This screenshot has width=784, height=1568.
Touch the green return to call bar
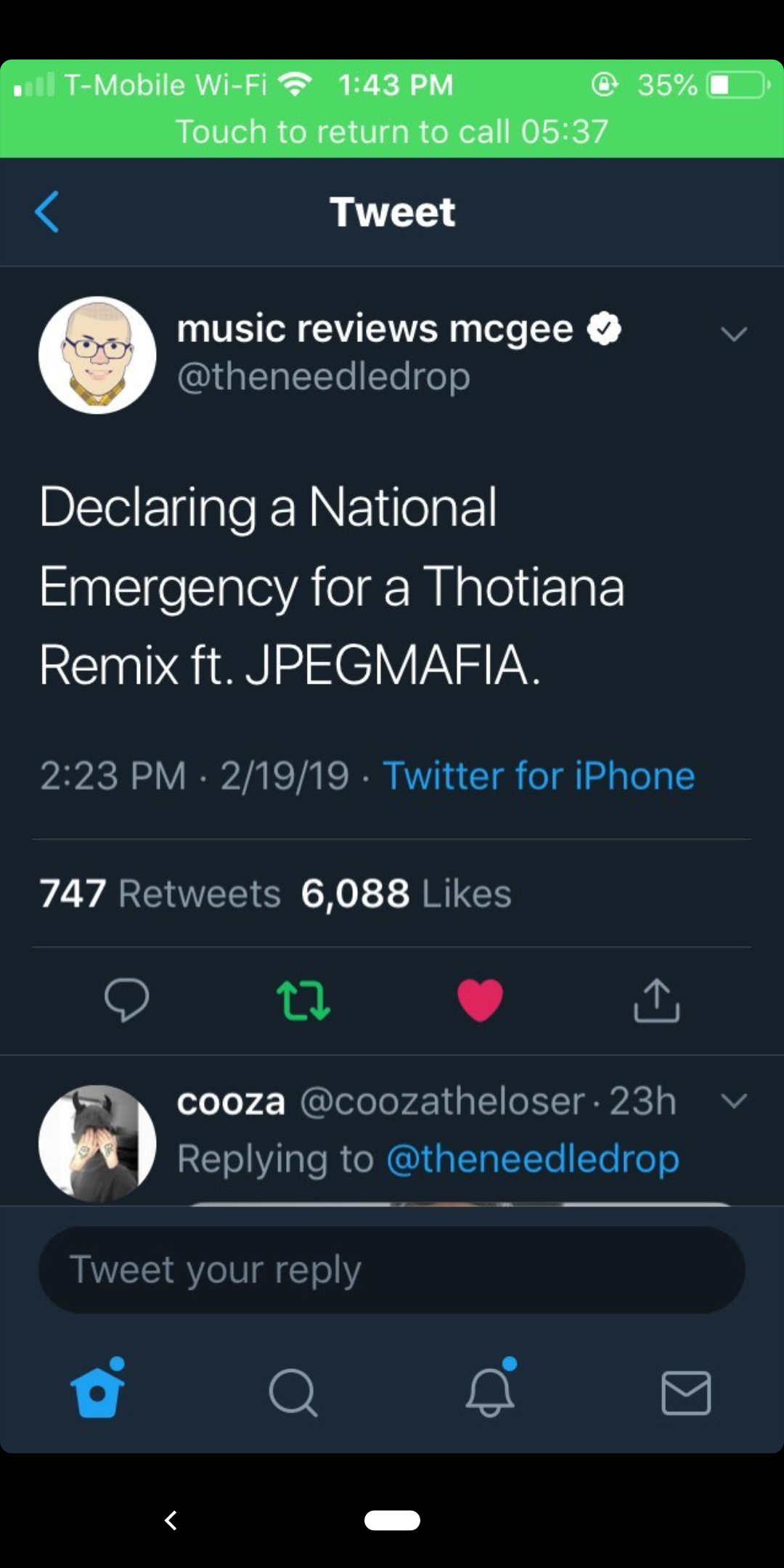pyautogui.click(x=392, y=131)
